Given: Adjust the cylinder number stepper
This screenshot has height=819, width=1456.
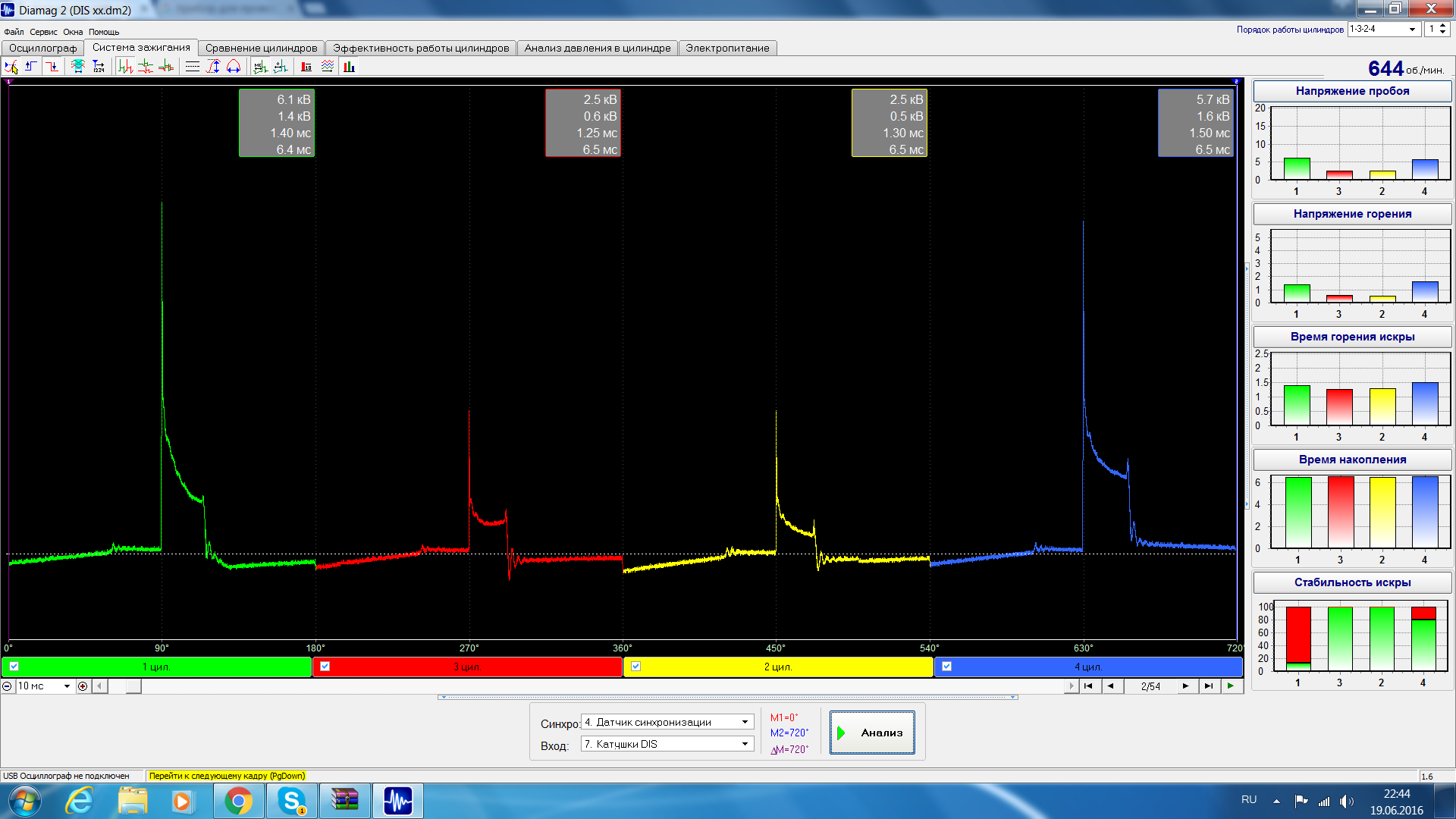Looking at the screenshot, I should tap(1442, 29).
